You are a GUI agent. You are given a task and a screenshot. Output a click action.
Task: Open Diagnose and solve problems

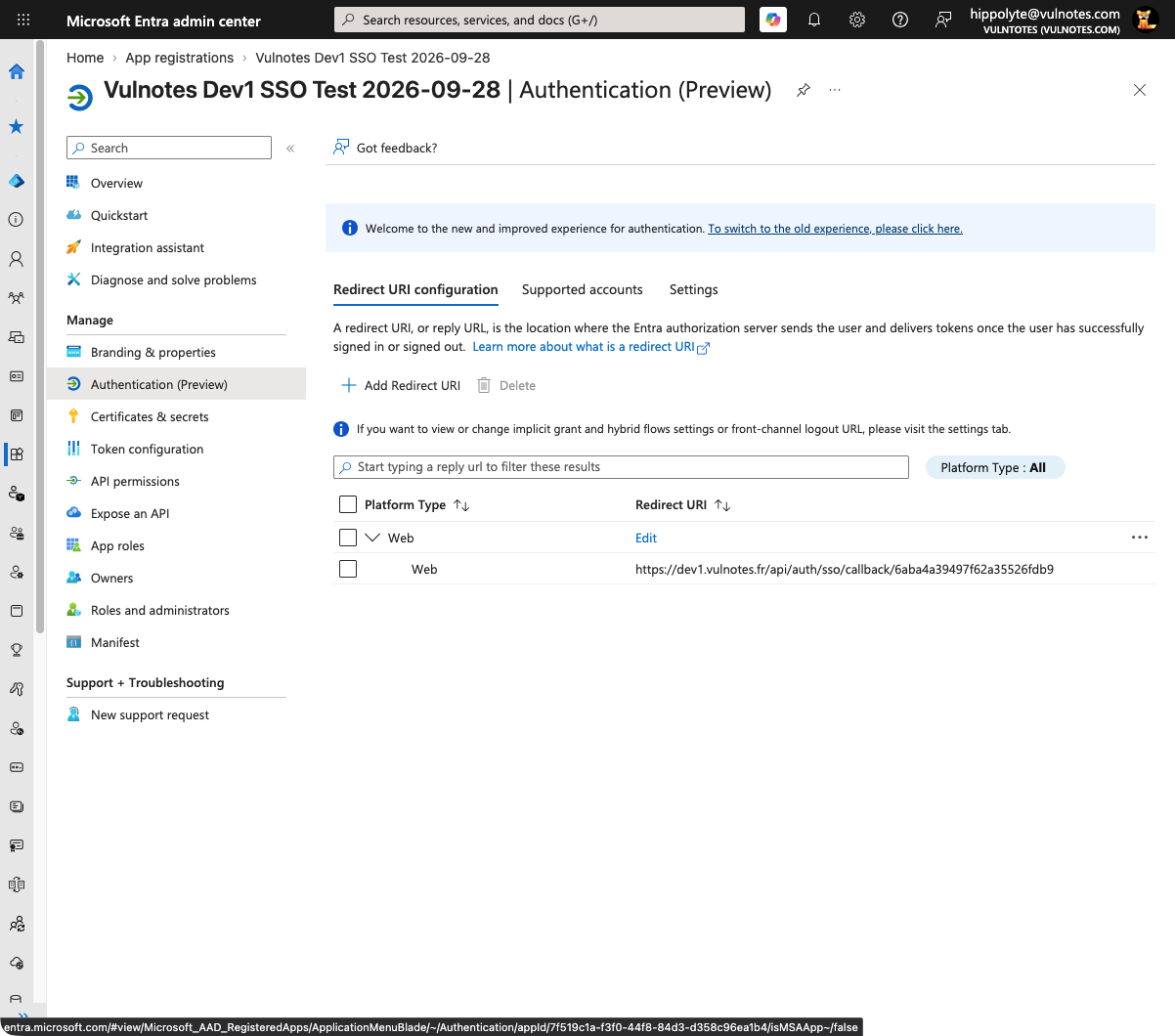[176, 280]
